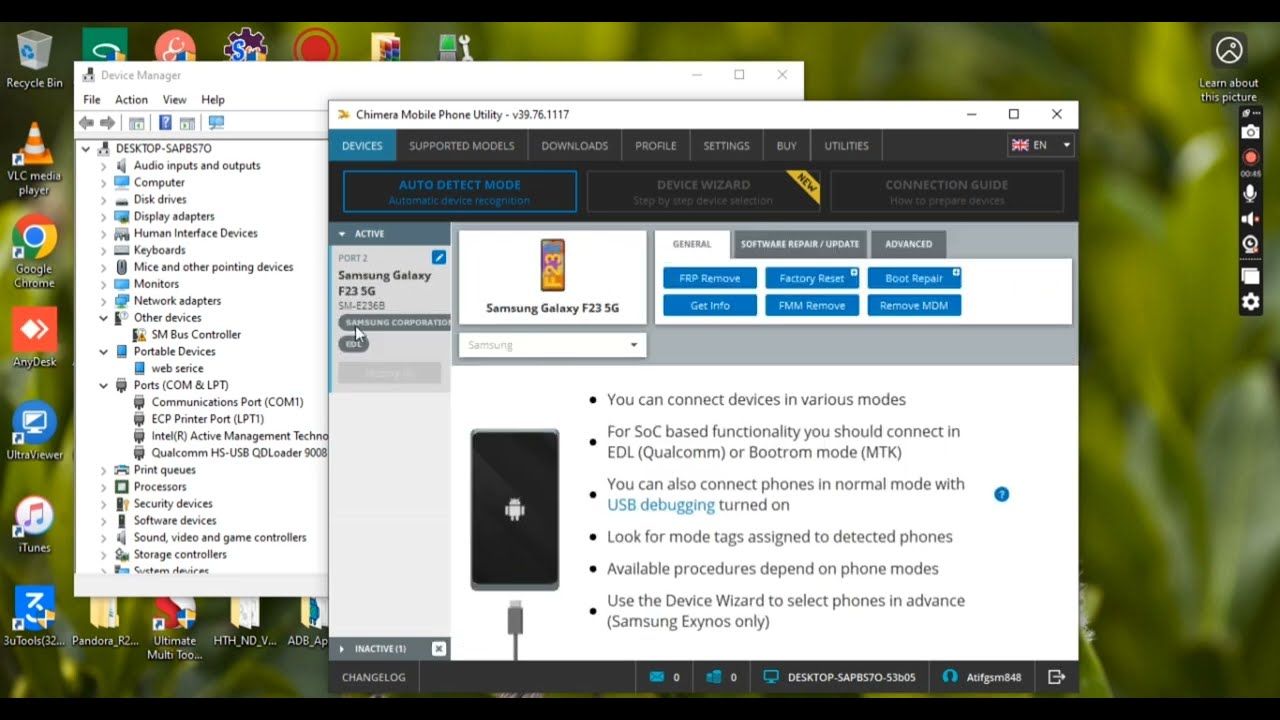
Task: Open Chimera logout icon in status bar
Action: point(1057,676)
